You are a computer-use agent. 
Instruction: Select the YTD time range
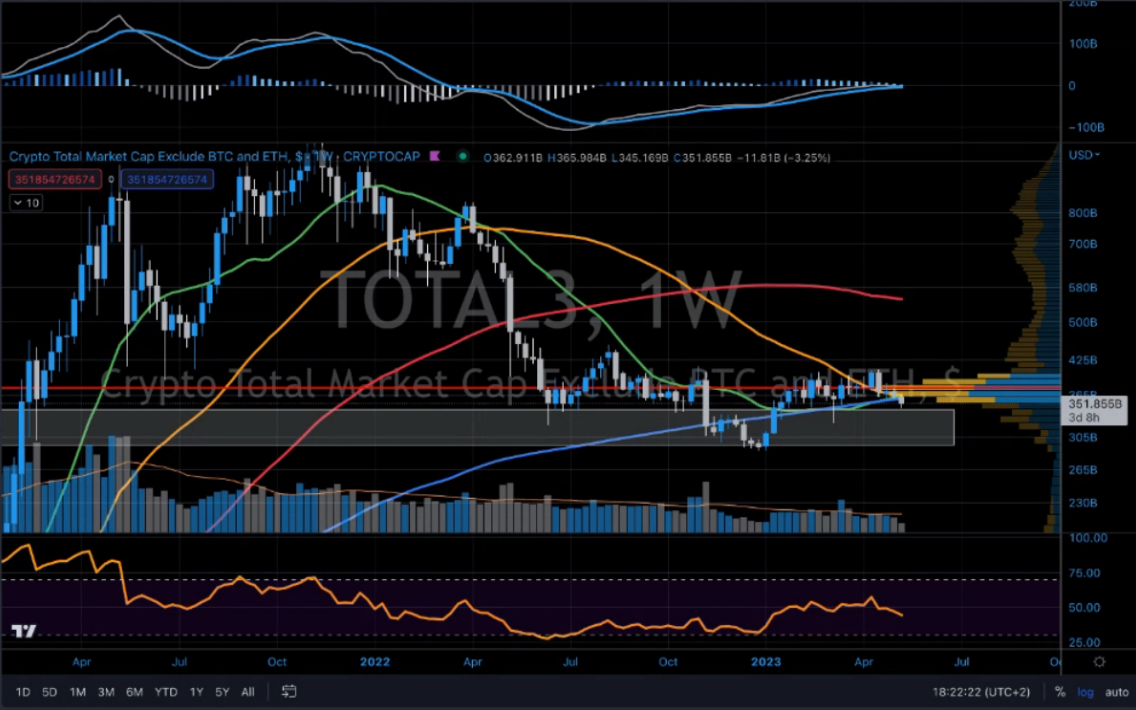[166, 692]
